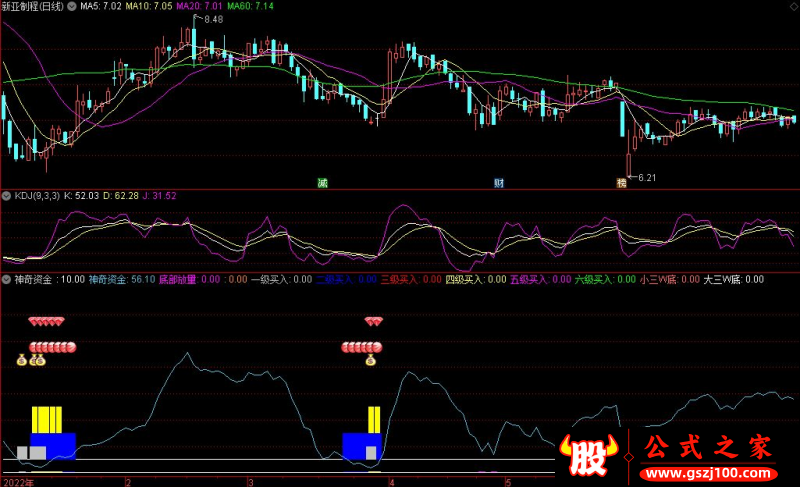Select the 一级买入: 0.00 label
This screenshot has height=487, width=800.
tap(281, 279)
